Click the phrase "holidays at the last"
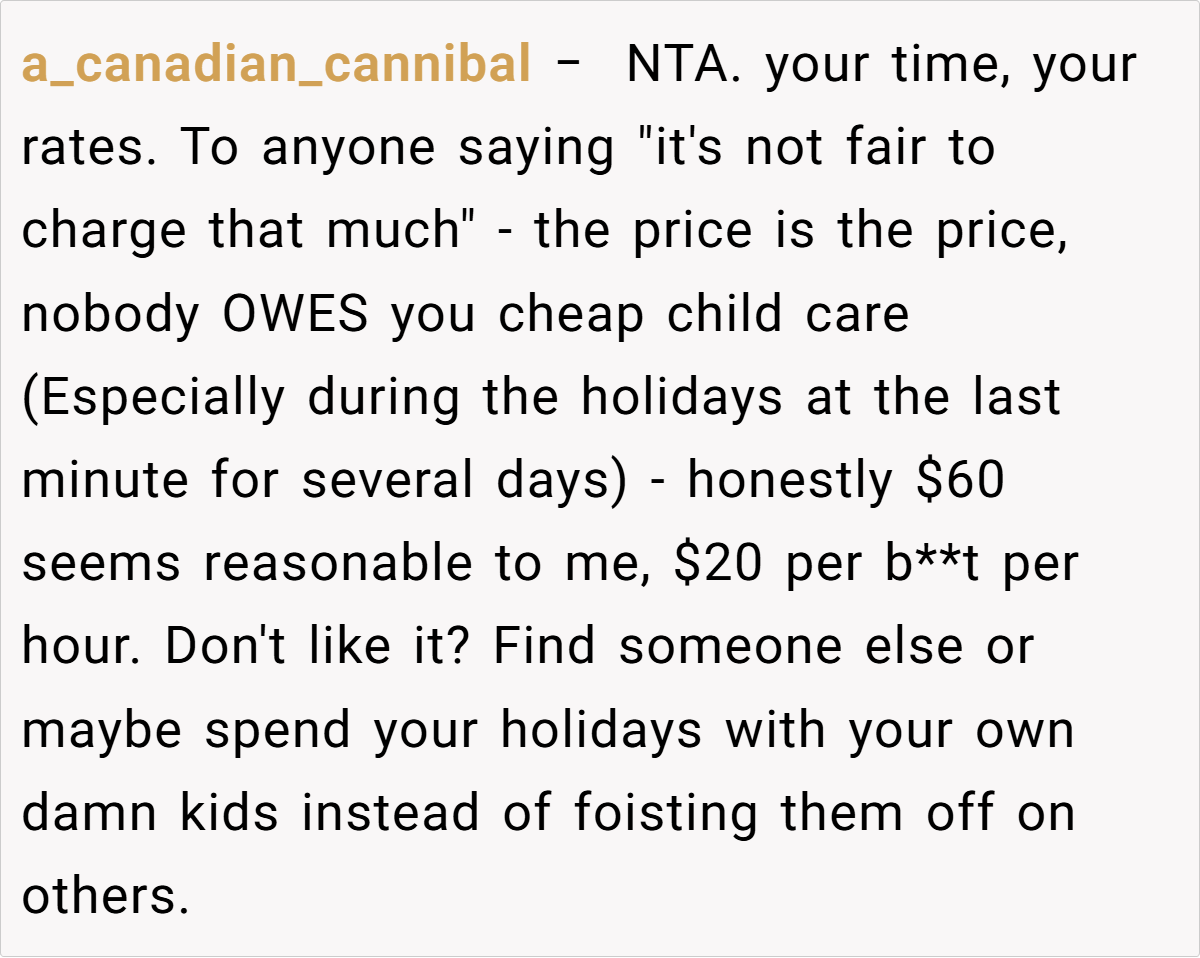1200x958 pixels. (x=820, y=398)
